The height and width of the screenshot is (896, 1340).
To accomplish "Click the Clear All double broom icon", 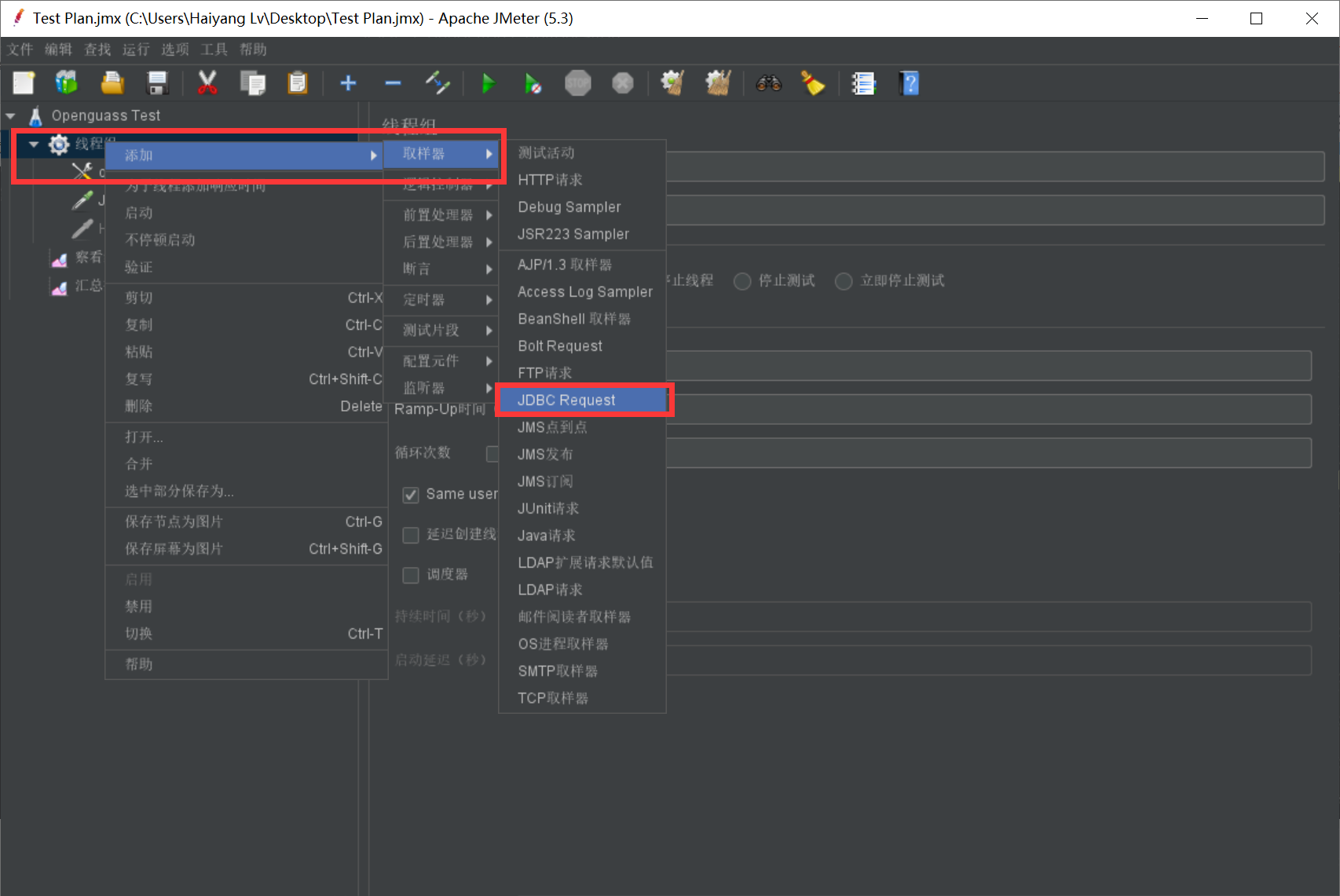I will coord(718,82).
